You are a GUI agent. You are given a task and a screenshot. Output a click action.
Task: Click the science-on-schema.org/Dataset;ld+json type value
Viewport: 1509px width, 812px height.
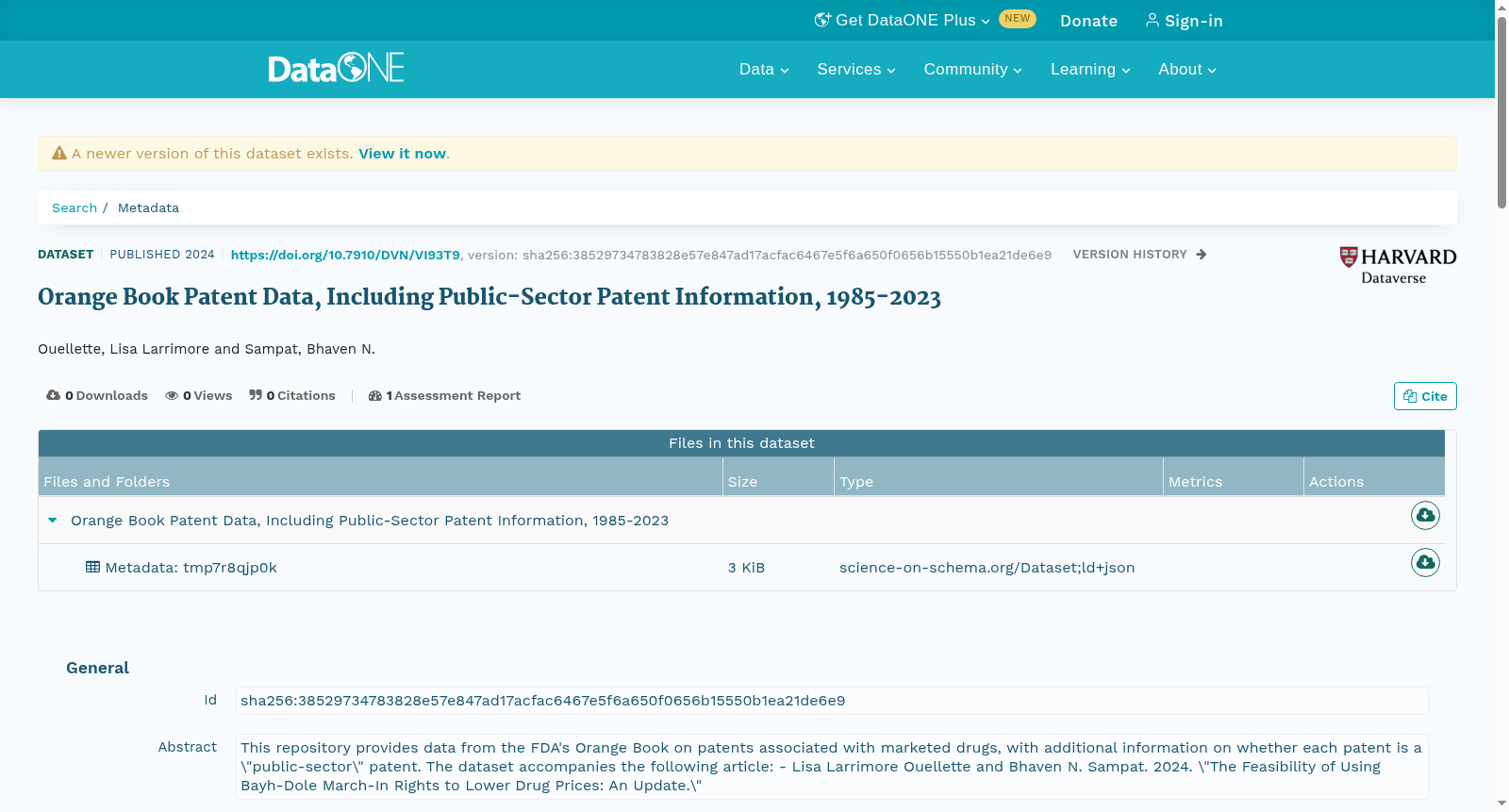[987, 568]
